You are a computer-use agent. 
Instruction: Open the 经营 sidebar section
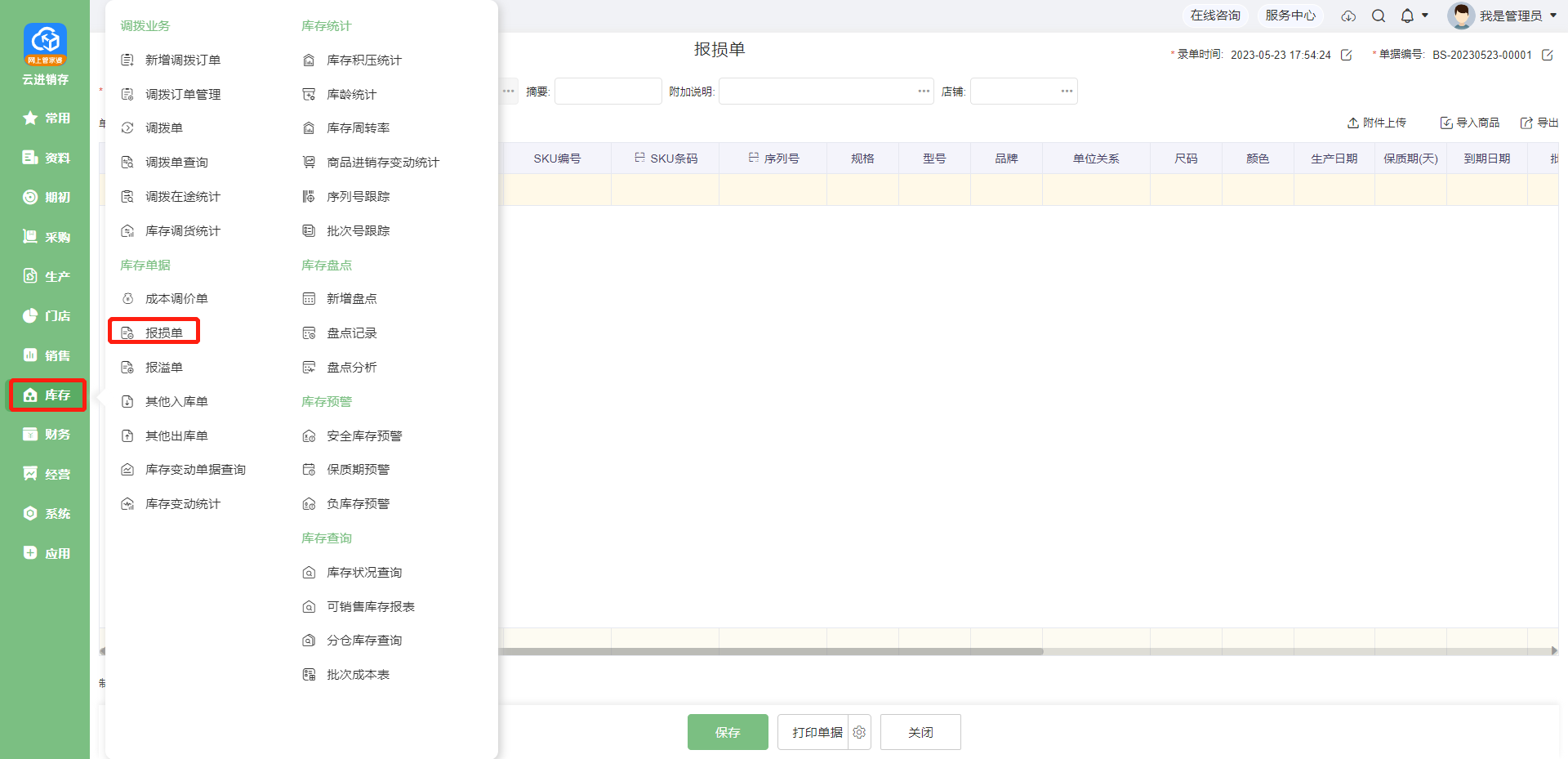tap(45, 474)
